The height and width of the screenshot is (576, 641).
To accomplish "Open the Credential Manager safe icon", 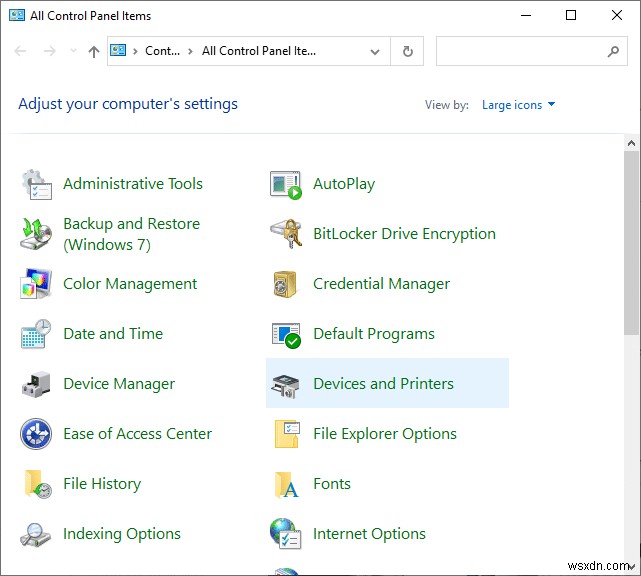I will [x=286, y=284].
